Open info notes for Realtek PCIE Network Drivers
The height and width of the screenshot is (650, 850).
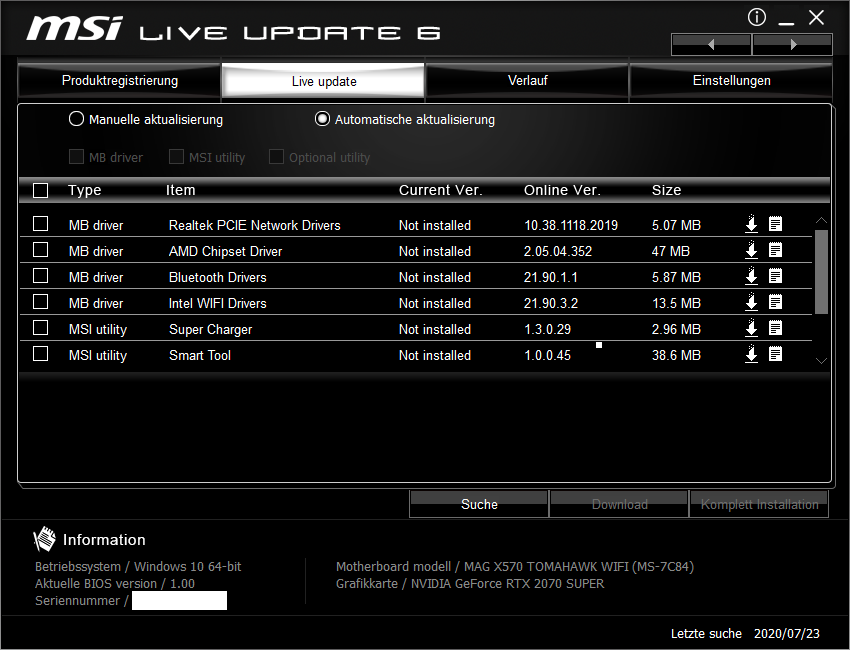coord(775,224)
